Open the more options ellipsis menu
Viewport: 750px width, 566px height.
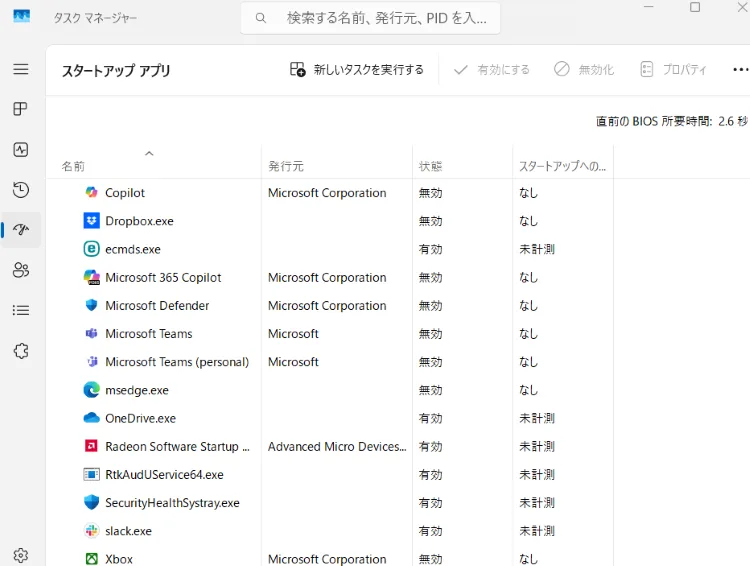(x=740, y=70)
